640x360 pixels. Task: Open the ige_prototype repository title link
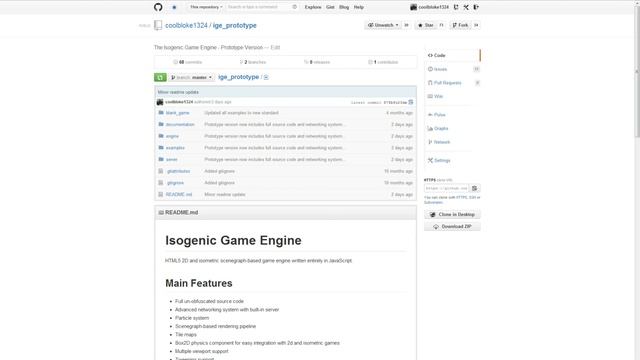click(235, 25)
